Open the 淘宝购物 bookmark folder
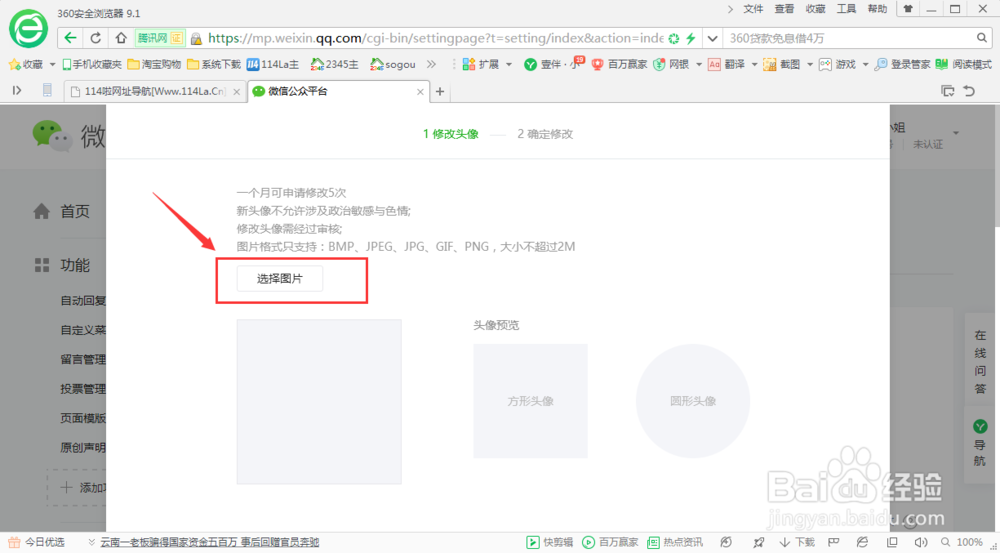 click(154, 64)
